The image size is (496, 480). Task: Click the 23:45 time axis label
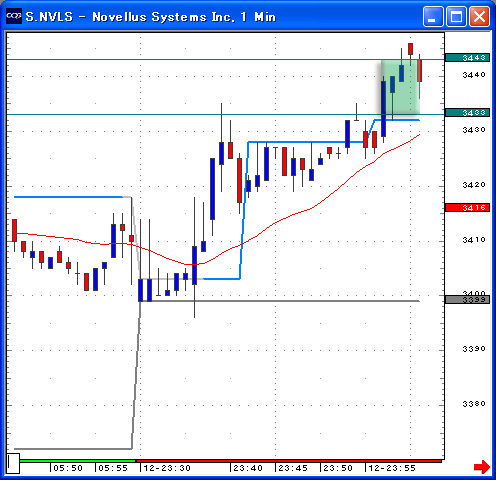pos(293,468)
